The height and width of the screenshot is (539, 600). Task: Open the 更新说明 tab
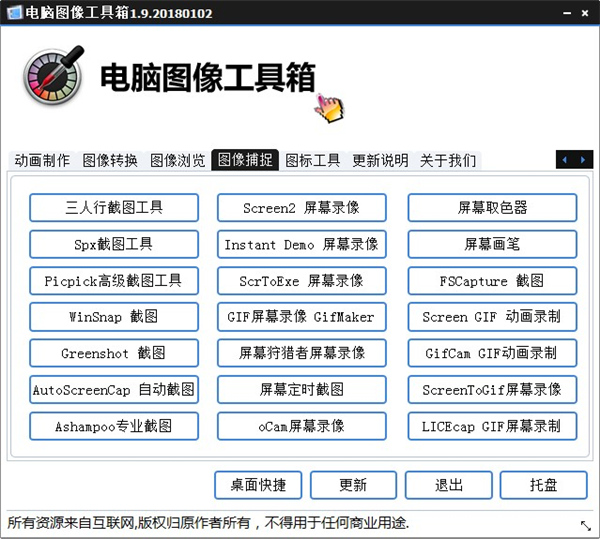[x=380, y=160]
